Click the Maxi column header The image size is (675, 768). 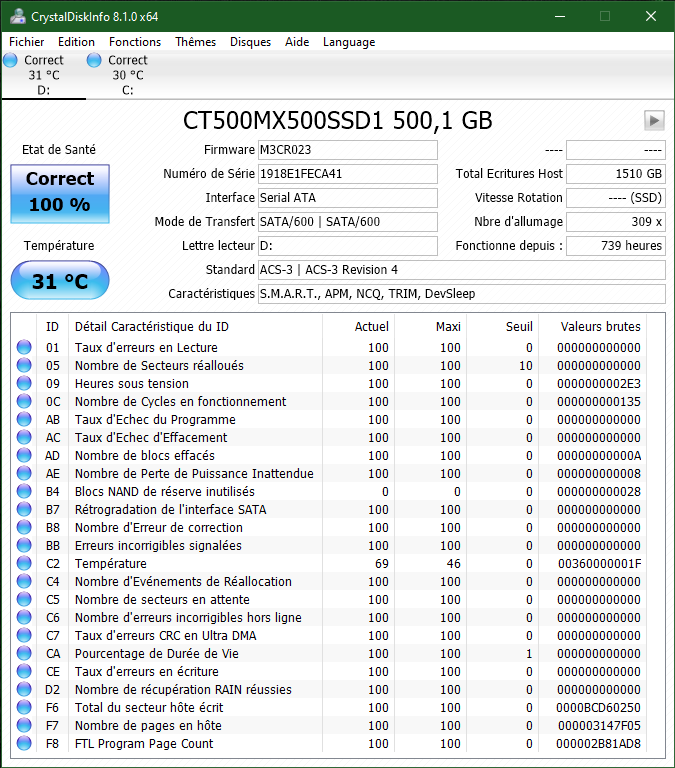point(431,327)
